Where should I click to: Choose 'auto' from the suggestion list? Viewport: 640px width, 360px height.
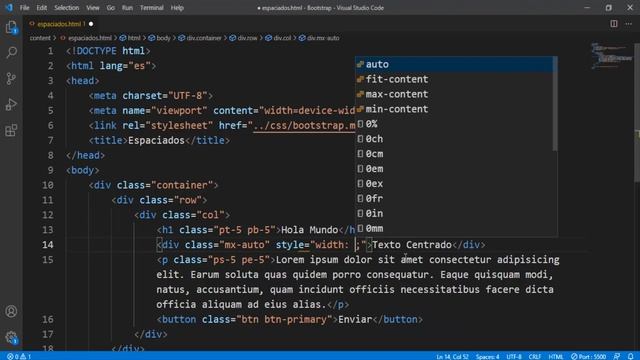pyautogui.click(x=454, y=64)
